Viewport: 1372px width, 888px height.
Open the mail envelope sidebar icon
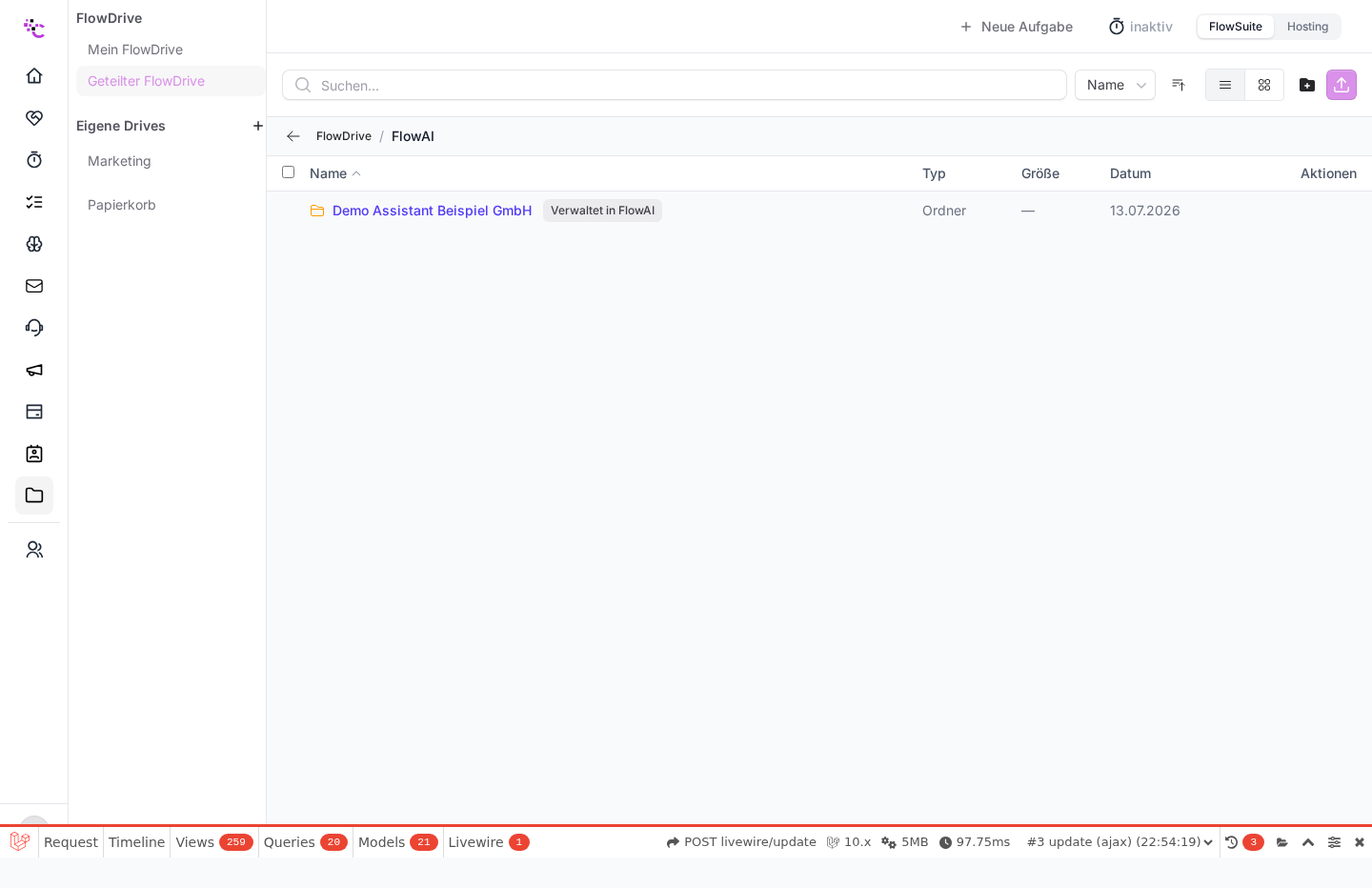pos(34,286)
